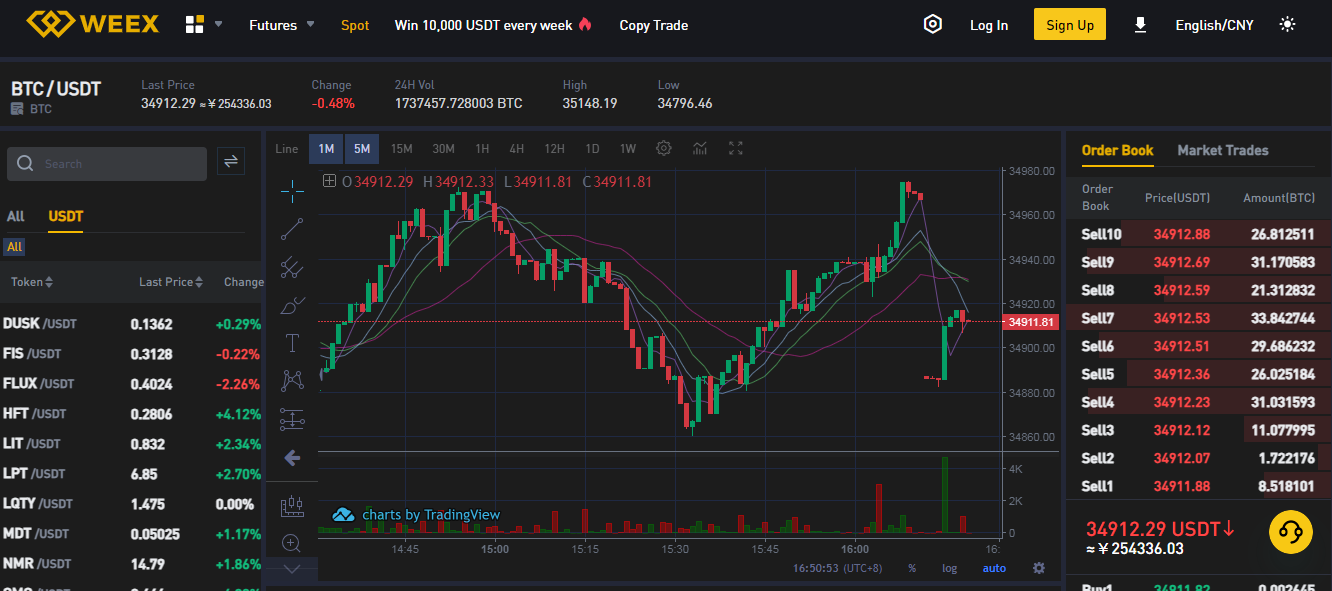
Task: Toggle auto scale on chart
Action: coord(994,568)
